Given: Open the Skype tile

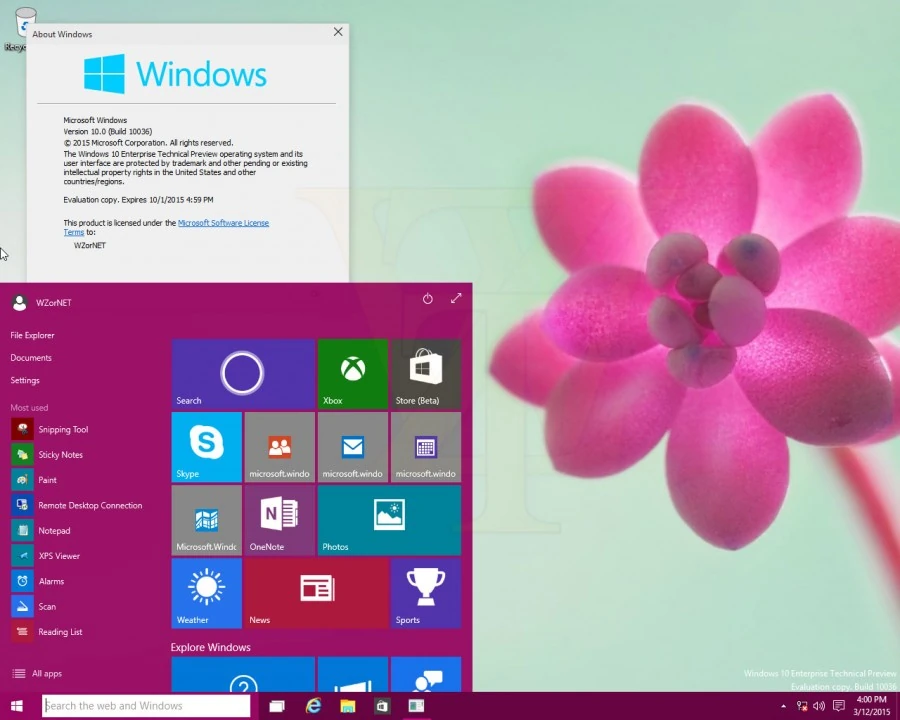Looking at the screenshot, I should click(x=207, y=447).
